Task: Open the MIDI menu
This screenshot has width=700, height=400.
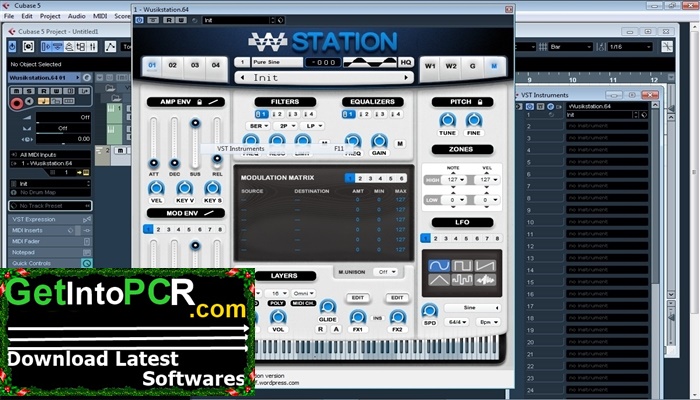Action: 100,16
